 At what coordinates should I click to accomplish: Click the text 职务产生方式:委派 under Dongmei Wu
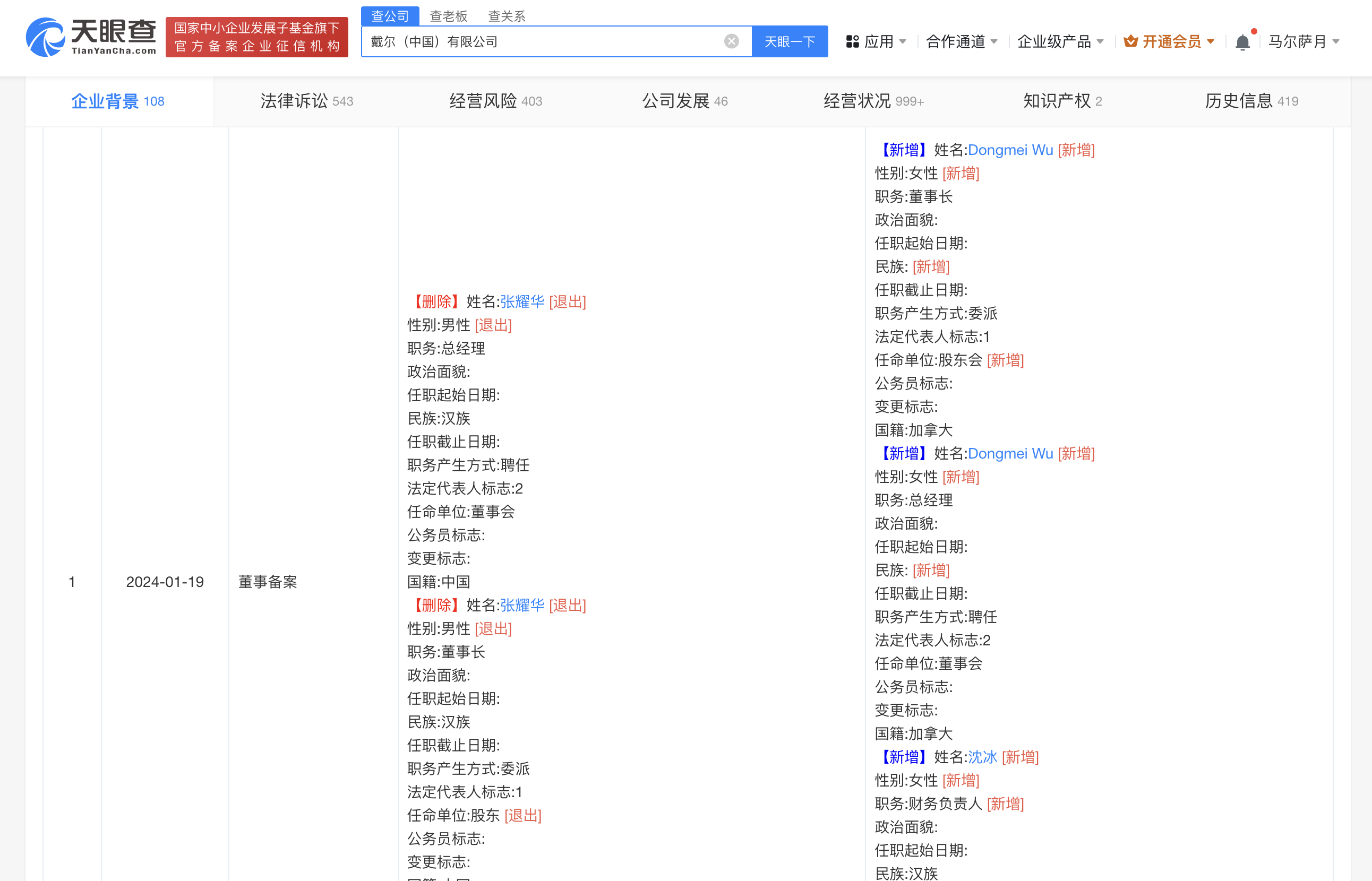[936, 314]
